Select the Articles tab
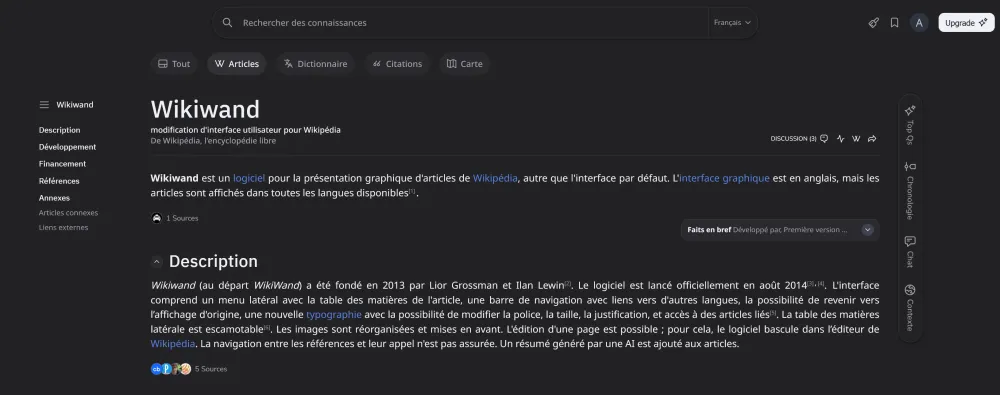This screenshot has height=395, width=1000. click(237, 64)
